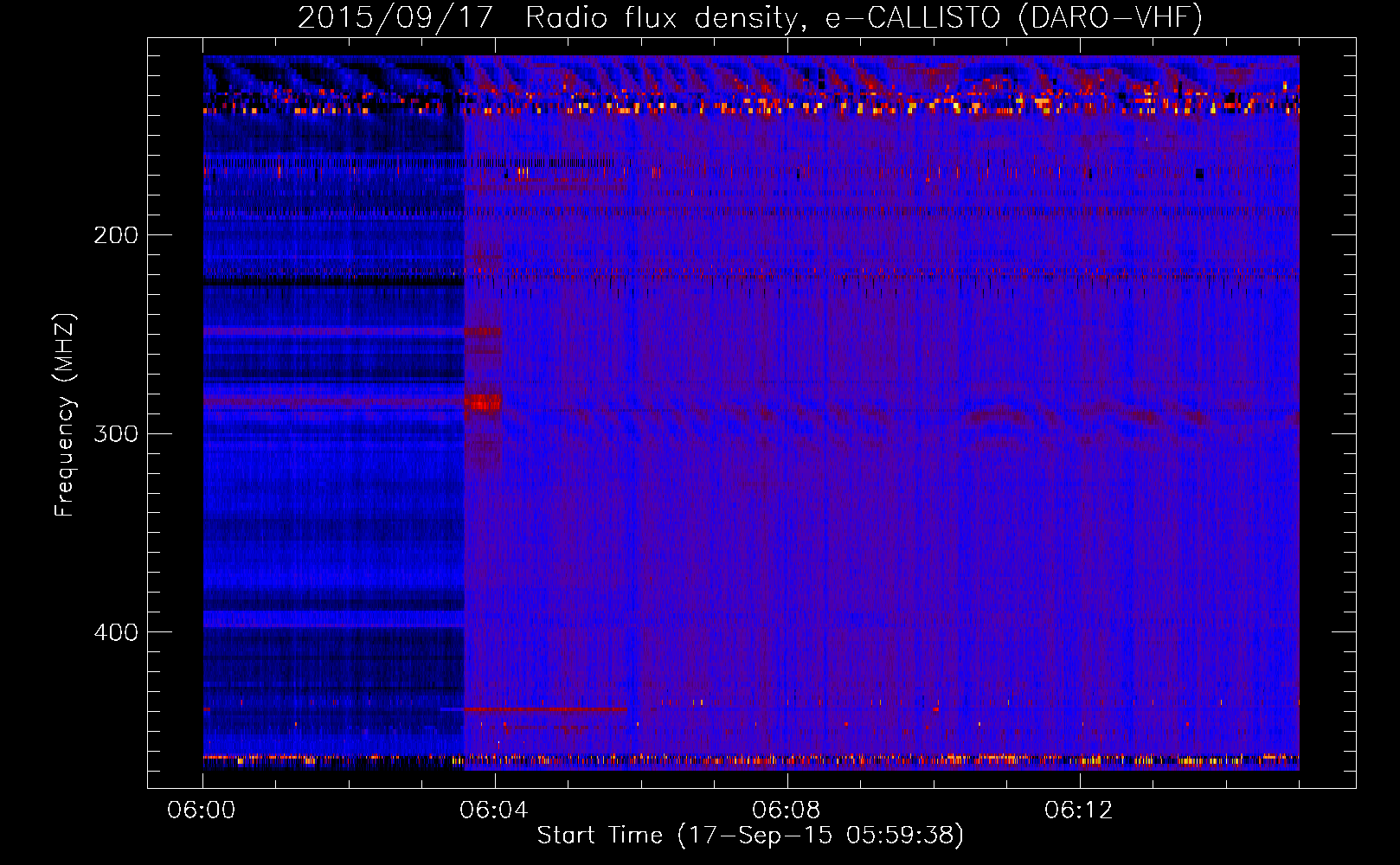Image resolution: width=1400 pixels, height=865 pixels.
Task: Select the 06:00 time tick label
Action: [202, 811]
